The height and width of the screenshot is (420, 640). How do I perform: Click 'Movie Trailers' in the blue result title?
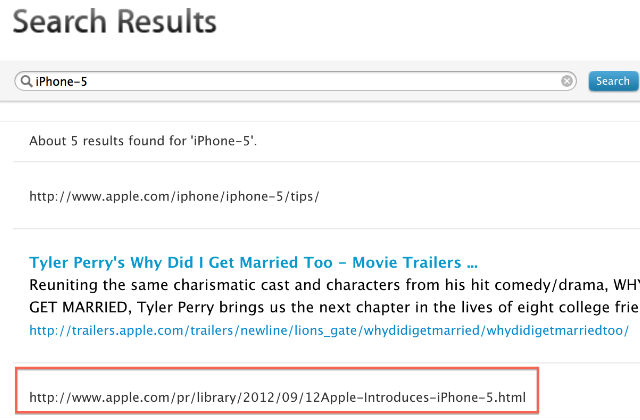tap(407, 262)
